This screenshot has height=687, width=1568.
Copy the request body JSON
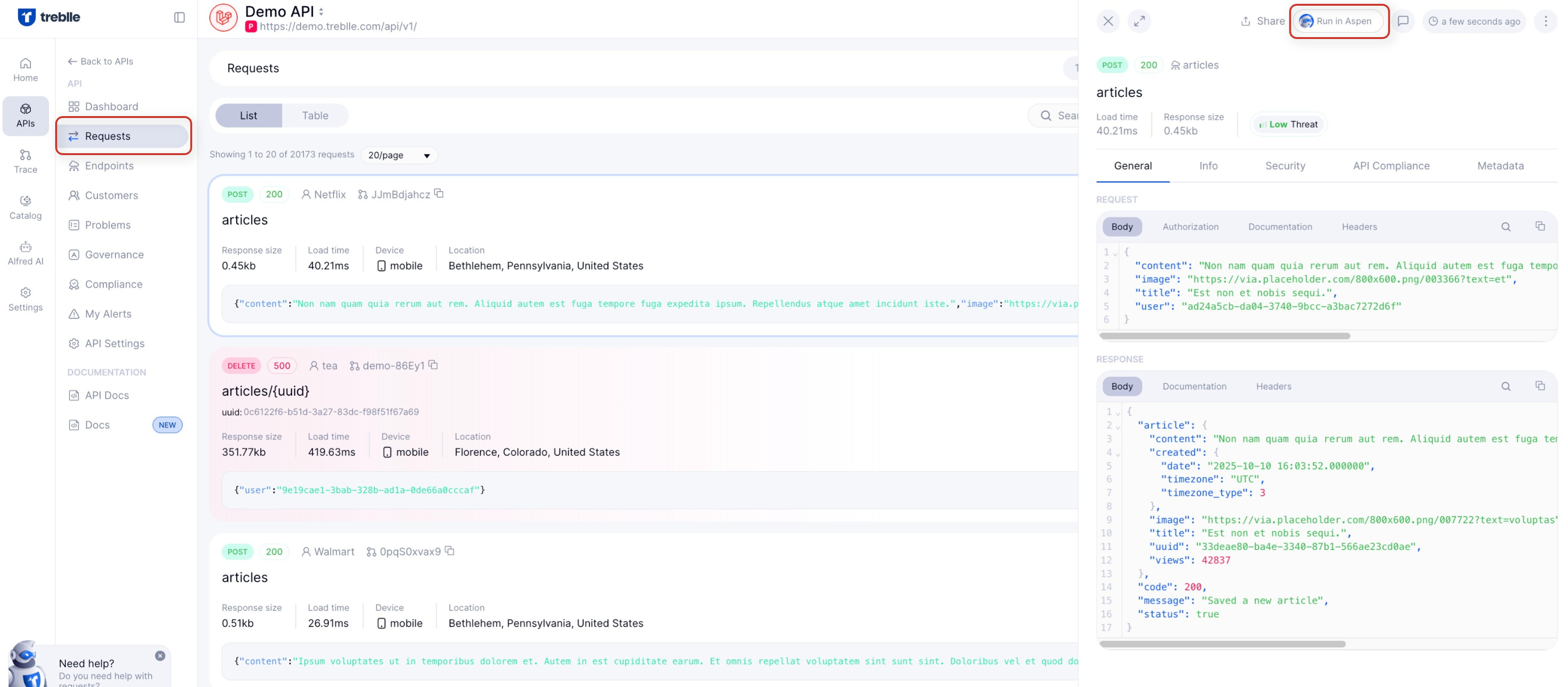[x=1540, y=226]
